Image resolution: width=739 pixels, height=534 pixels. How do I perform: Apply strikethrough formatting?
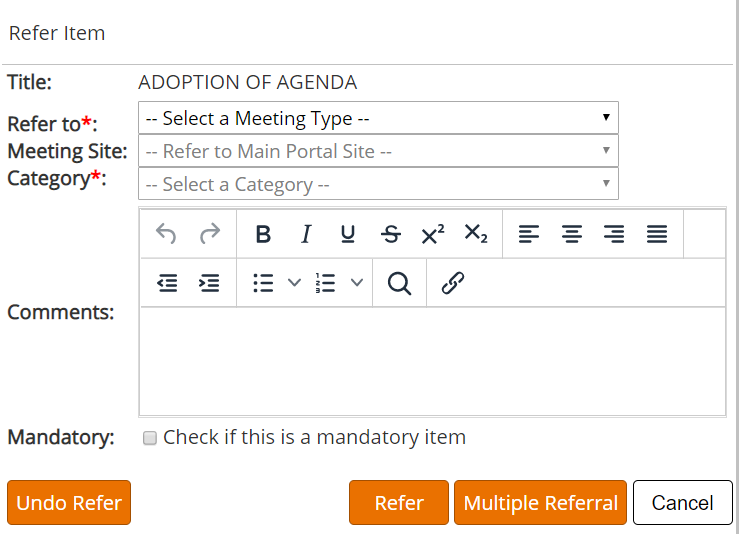(x=391, y=234)
